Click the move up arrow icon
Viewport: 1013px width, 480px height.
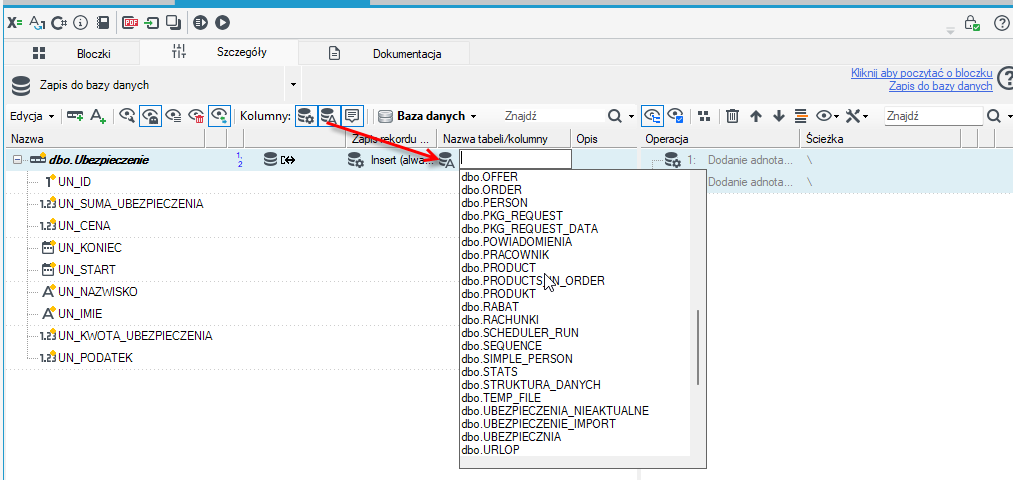756,116
